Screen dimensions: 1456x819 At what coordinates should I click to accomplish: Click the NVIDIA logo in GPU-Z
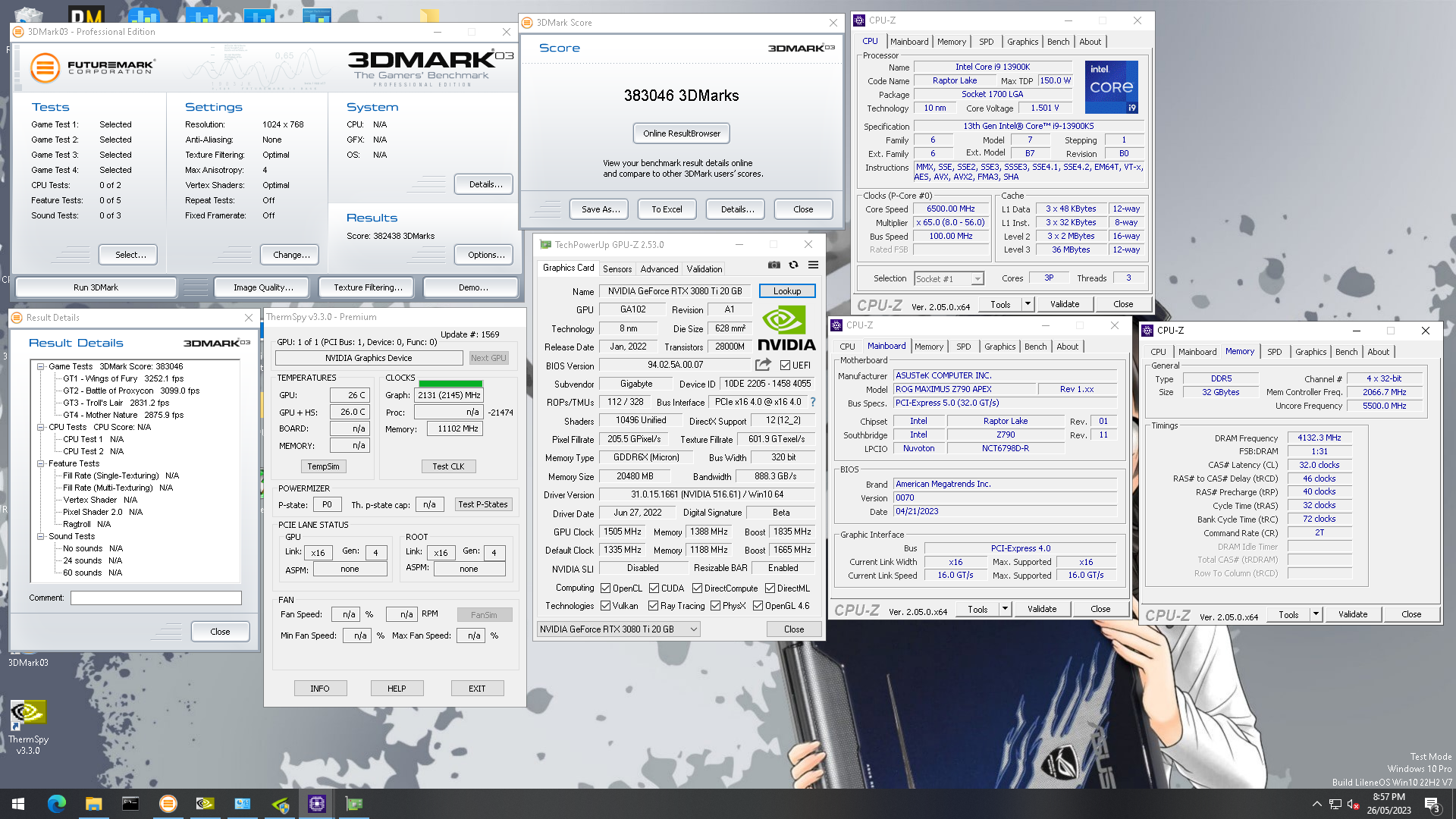click(x=786, y=328)
